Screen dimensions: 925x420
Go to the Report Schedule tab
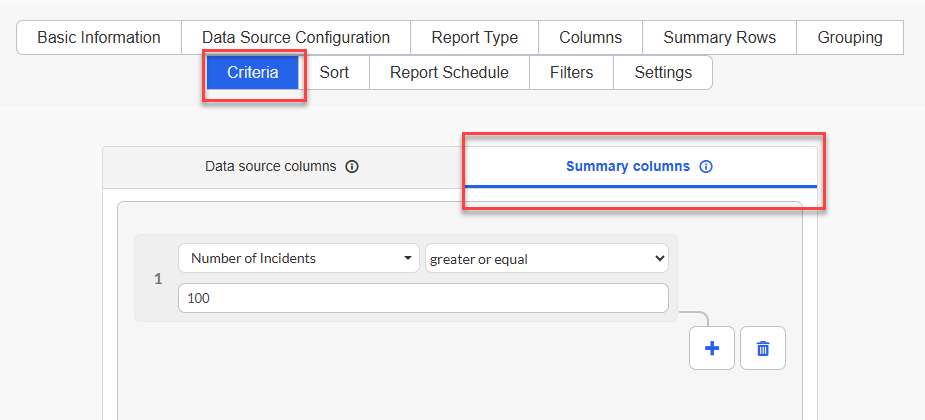[x=450, y=73]
